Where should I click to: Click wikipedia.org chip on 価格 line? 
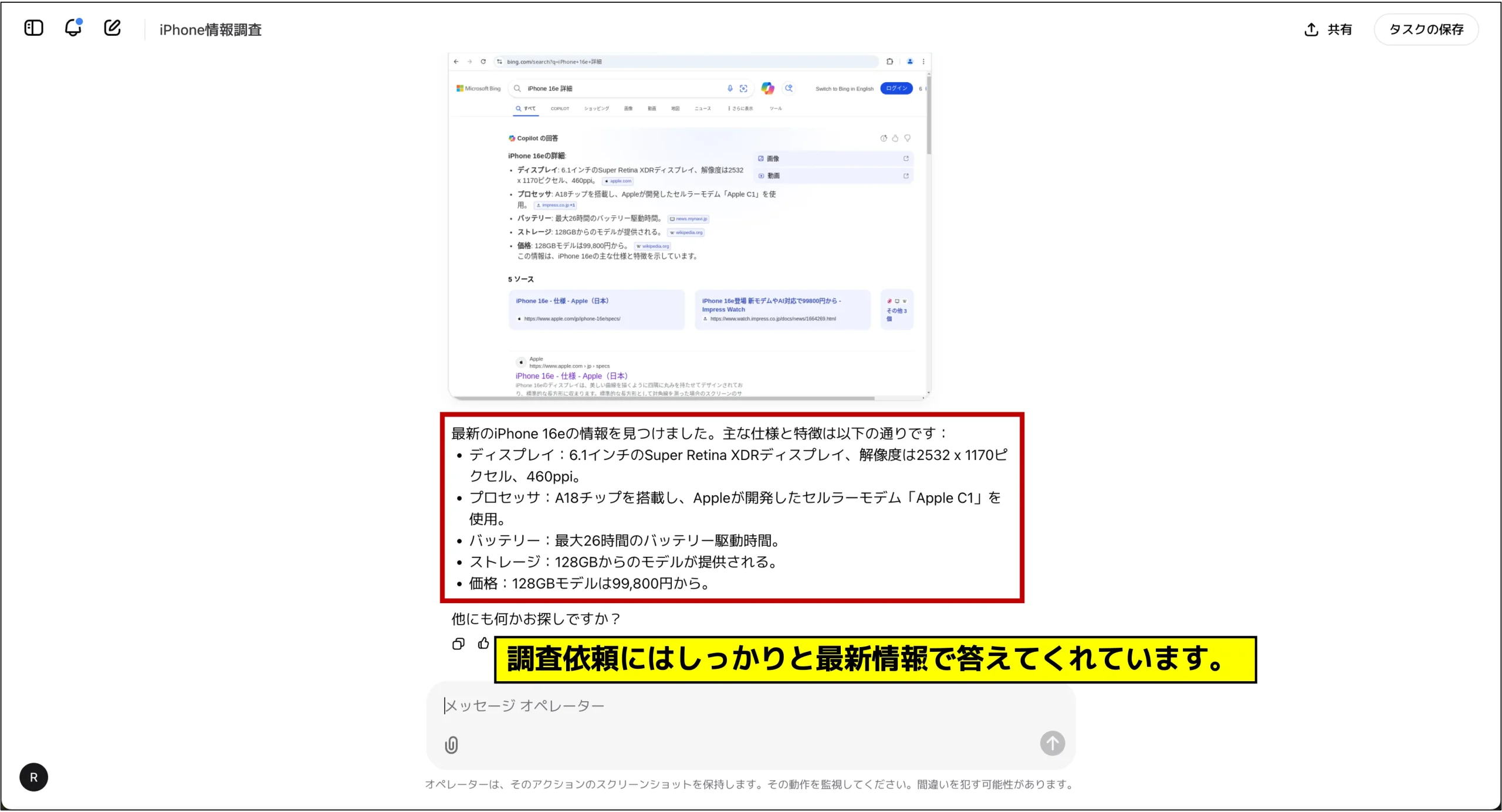[x=652, y=246]
